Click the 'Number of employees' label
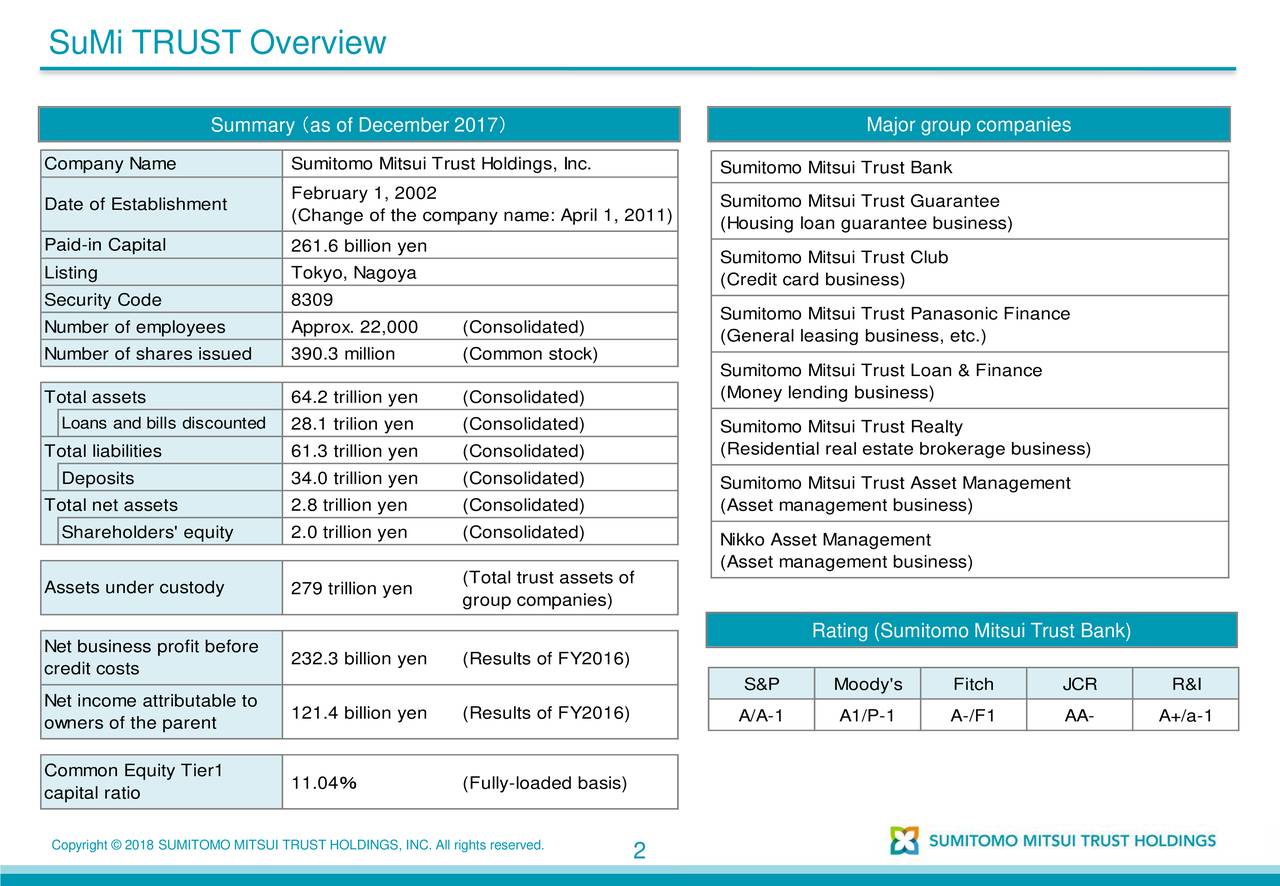 pos(135,327)
